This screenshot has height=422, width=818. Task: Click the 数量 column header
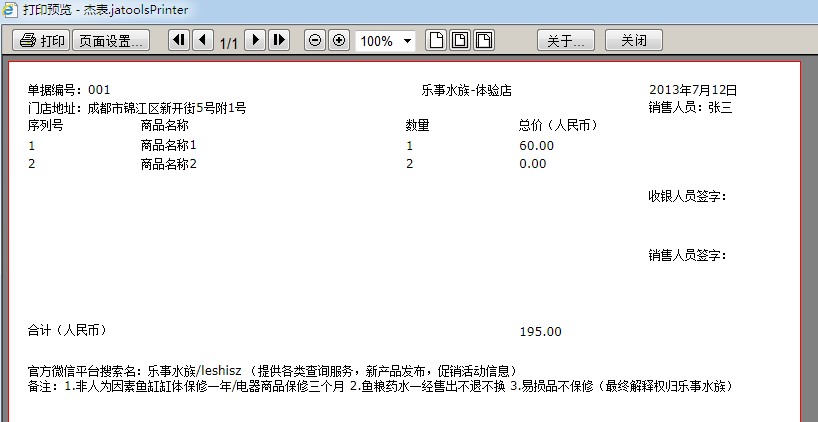click(417, 125)
